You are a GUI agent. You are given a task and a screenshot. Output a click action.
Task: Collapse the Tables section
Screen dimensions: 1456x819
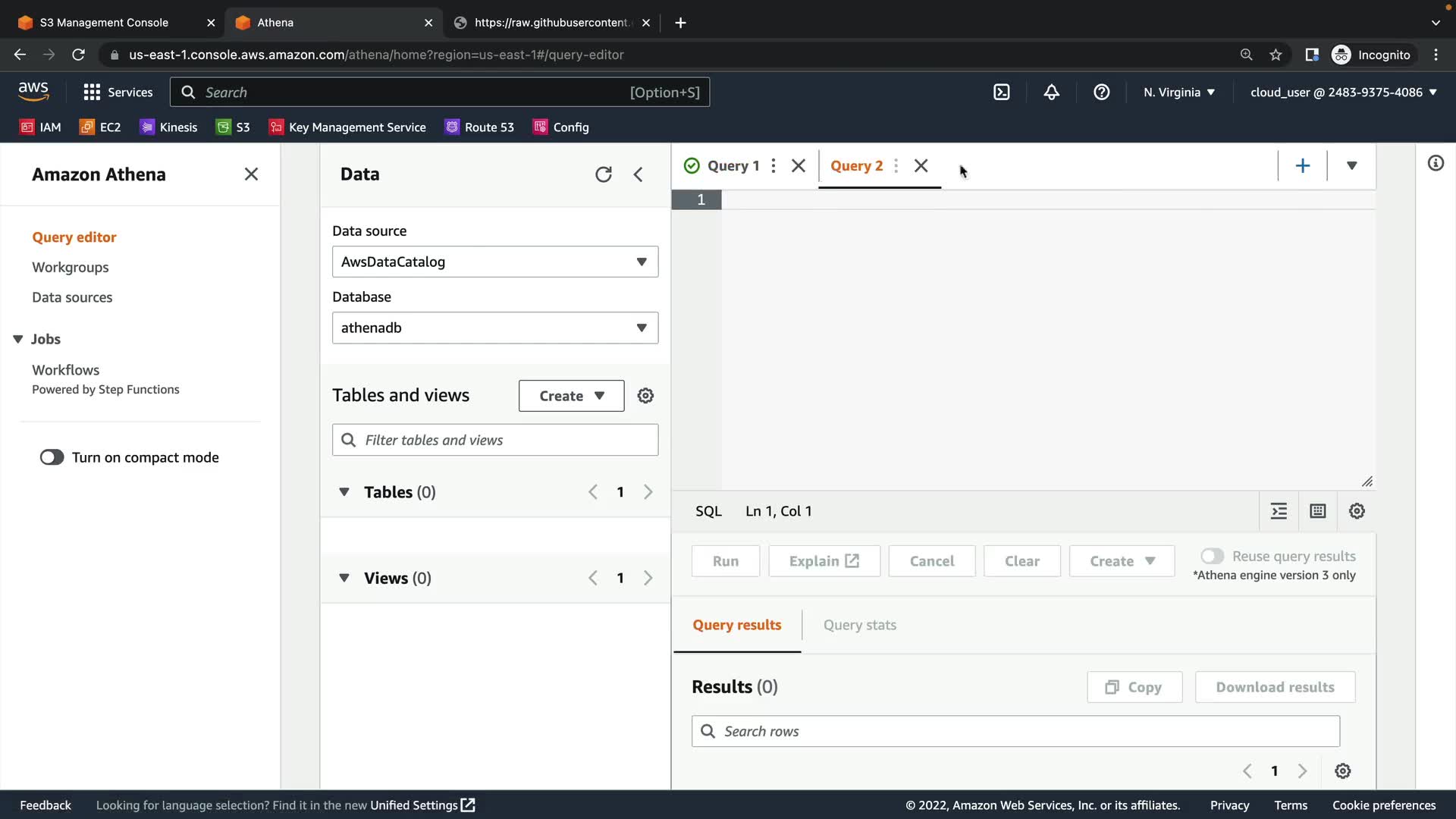tap(344, 492)
